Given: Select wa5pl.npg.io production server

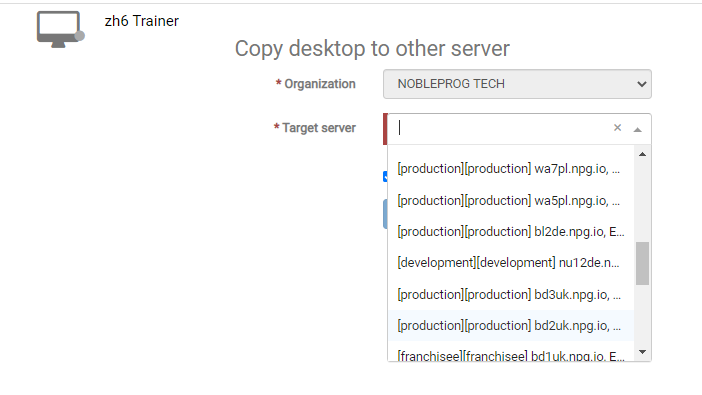Looking at the screenshot, I should 510,201.
